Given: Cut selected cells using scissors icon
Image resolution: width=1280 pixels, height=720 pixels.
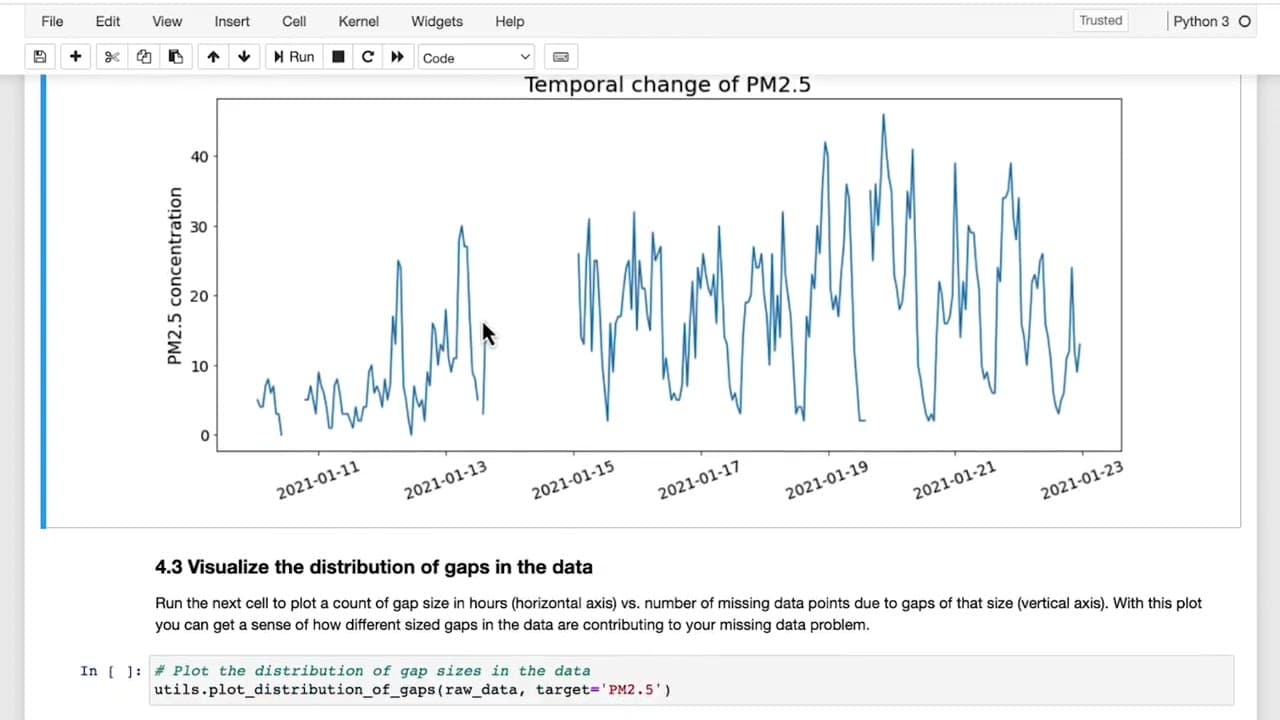Looking at the screenshot, I should pyautogui.click(x=112, y=57).
